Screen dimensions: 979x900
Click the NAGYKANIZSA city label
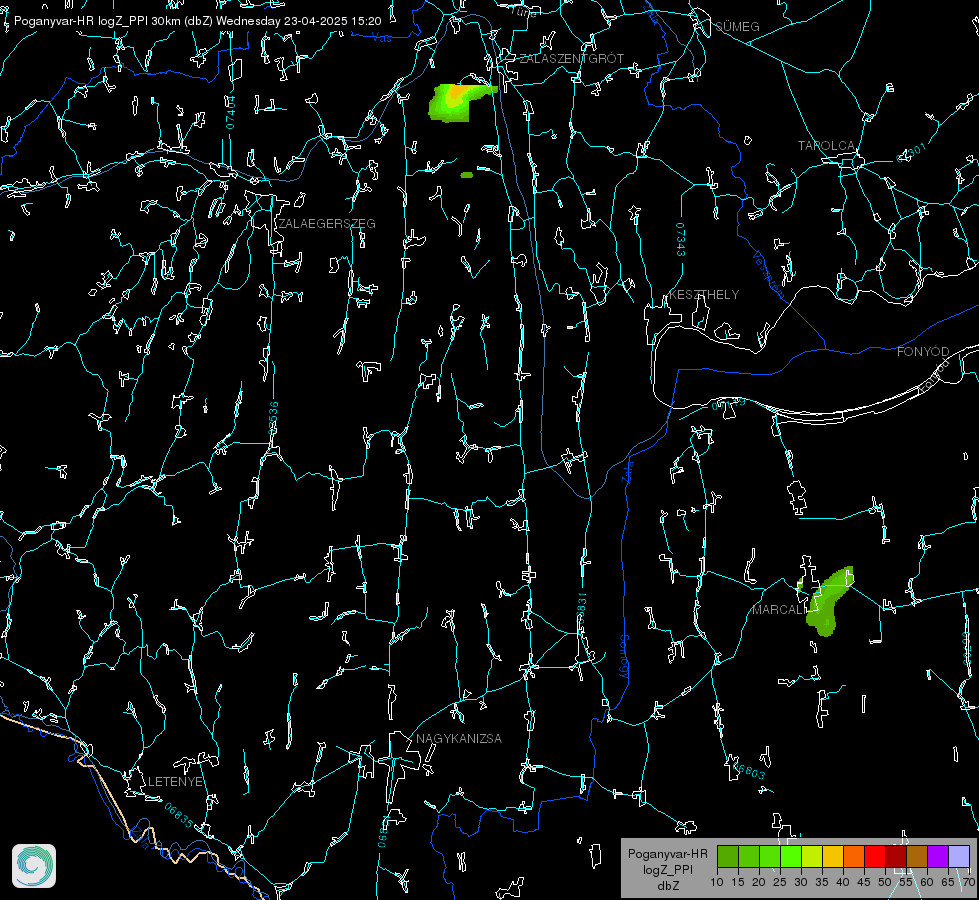coord(459,739)
